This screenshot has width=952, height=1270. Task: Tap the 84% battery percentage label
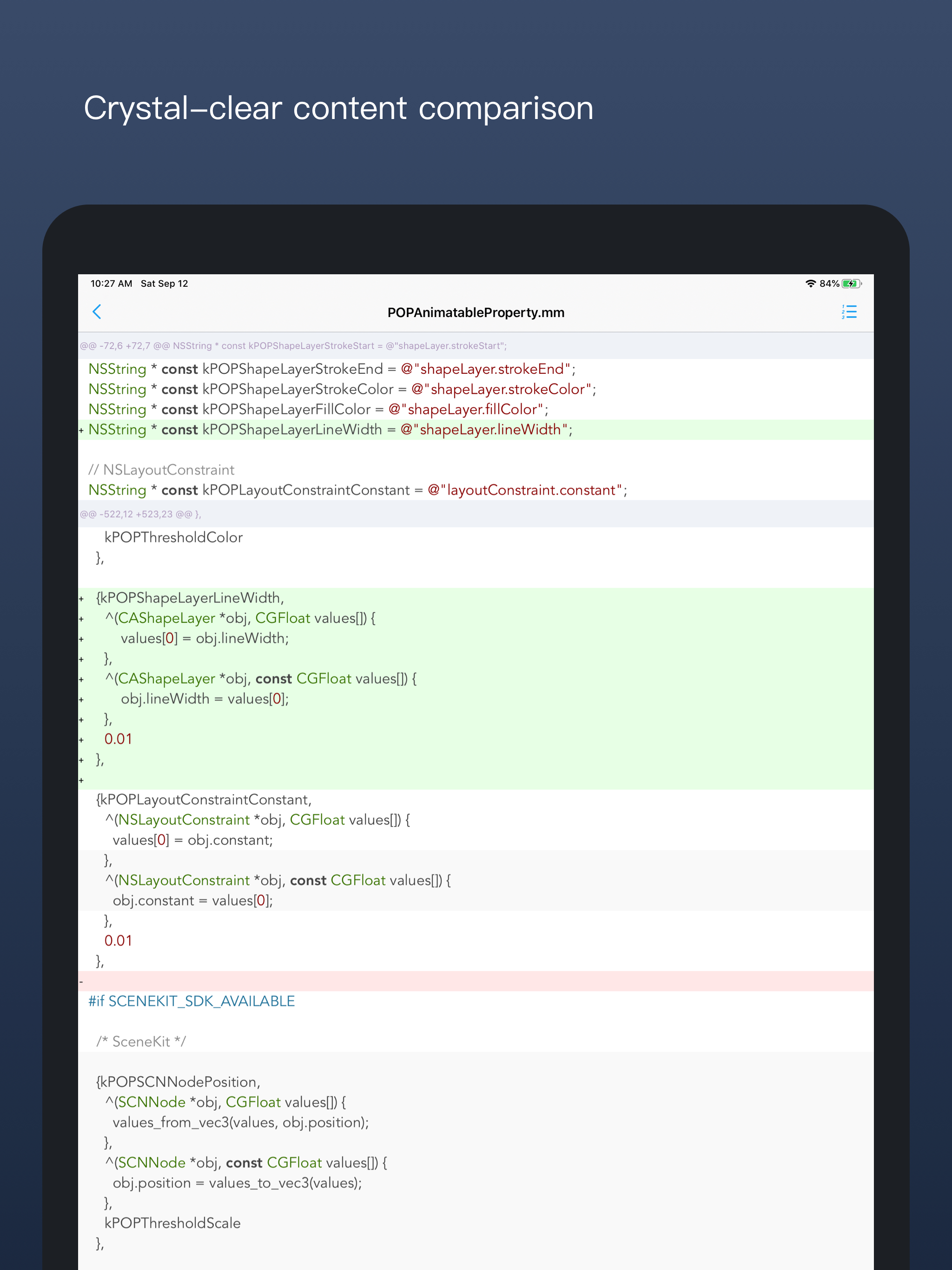tap(829, 283)
